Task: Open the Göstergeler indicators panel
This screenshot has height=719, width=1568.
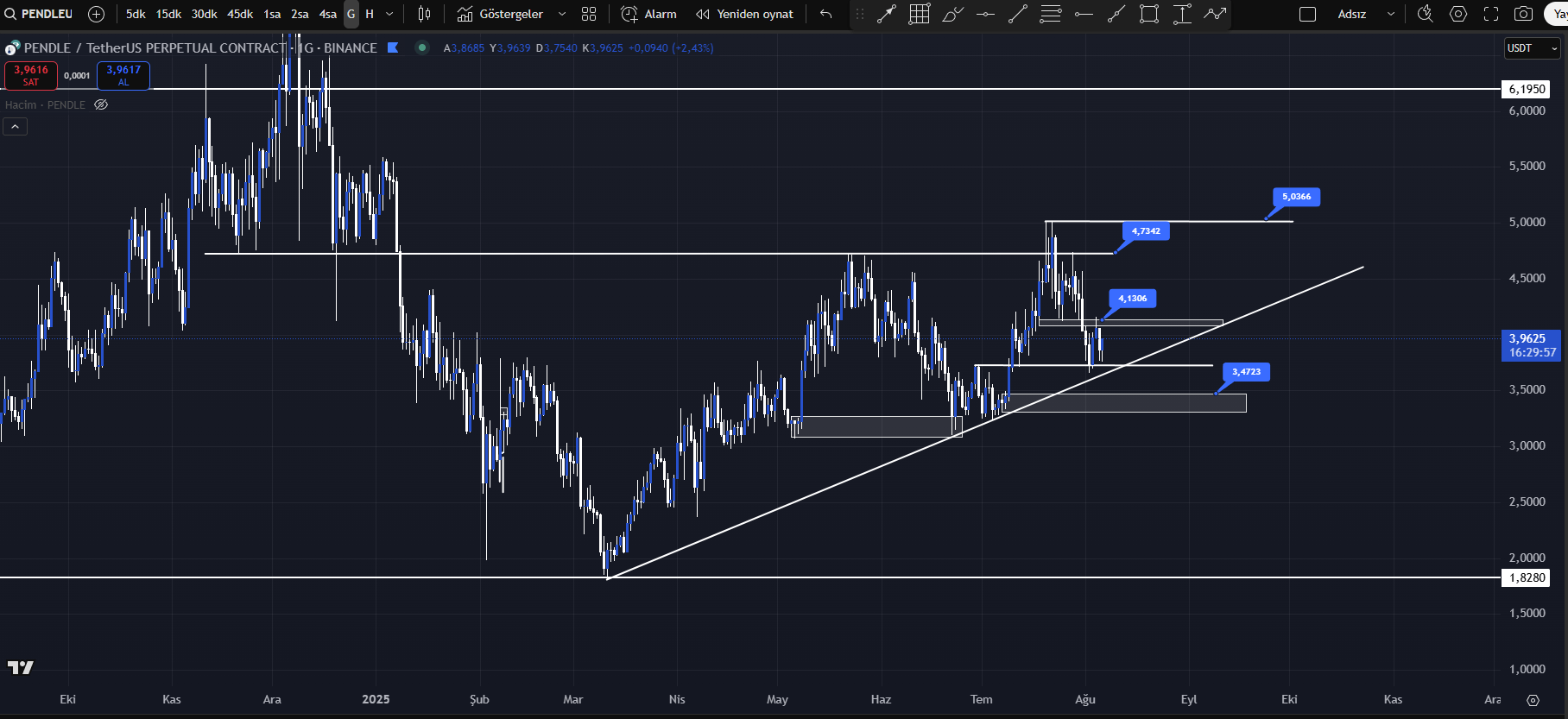Action: point(501,14)
